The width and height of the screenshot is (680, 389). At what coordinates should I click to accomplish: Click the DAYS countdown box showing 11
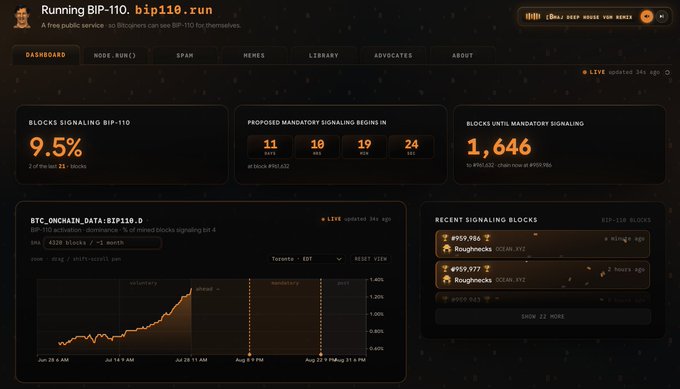point(270,147)
